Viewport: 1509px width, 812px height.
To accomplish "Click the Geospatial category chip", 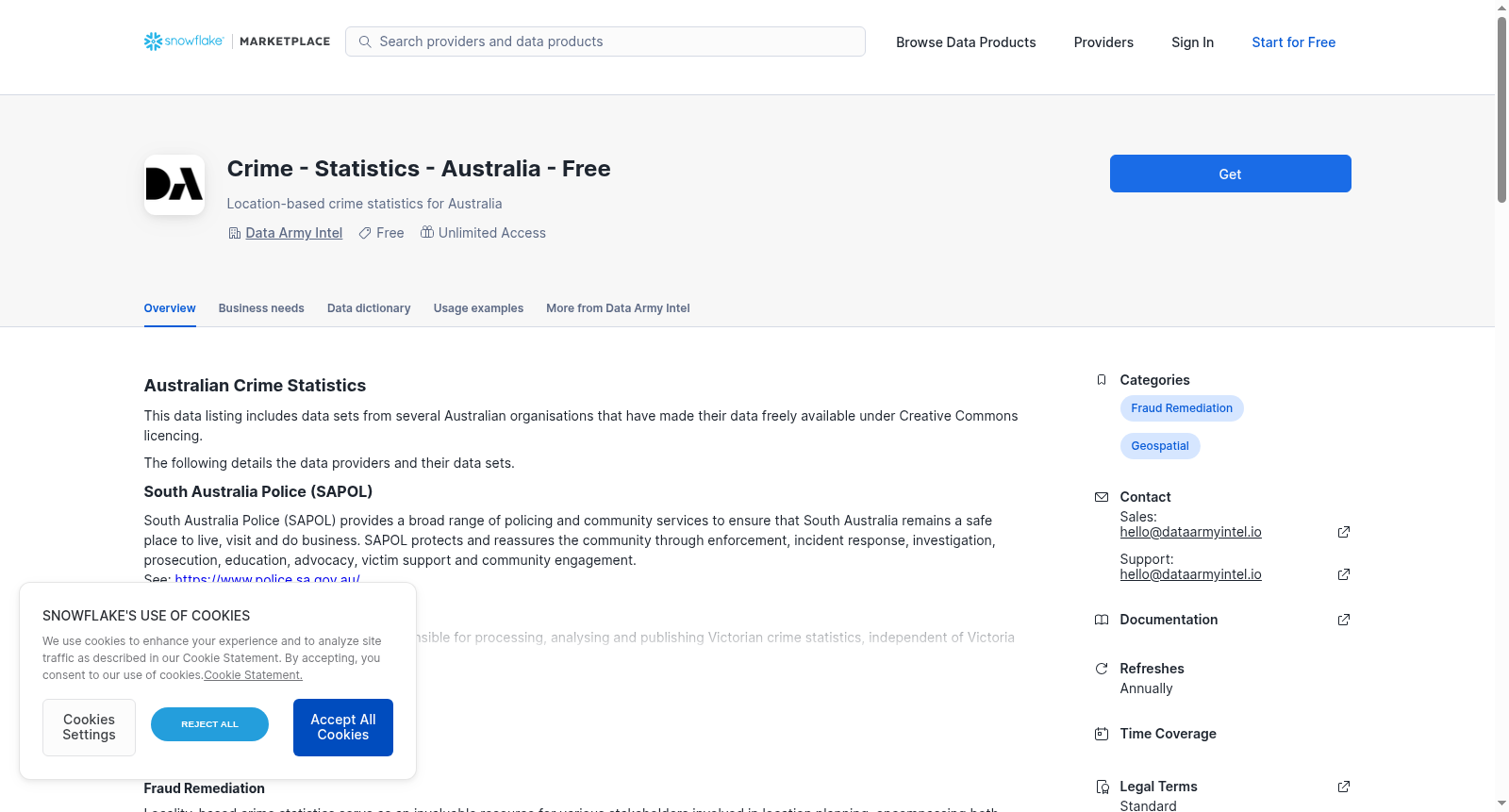I will pyautogui.click(x=1160, y=446).
